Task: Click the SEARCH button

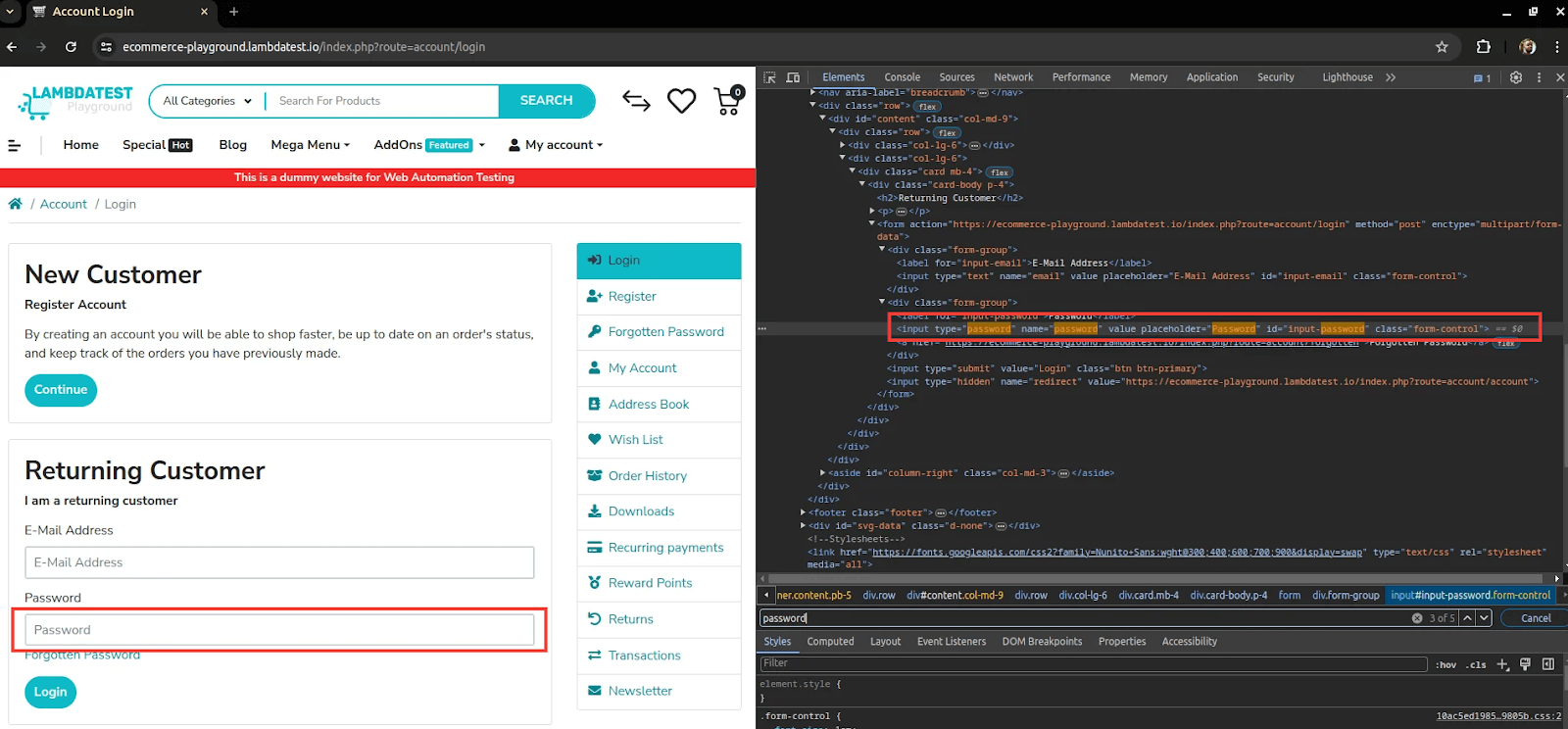Action: (x=546, y=101)
